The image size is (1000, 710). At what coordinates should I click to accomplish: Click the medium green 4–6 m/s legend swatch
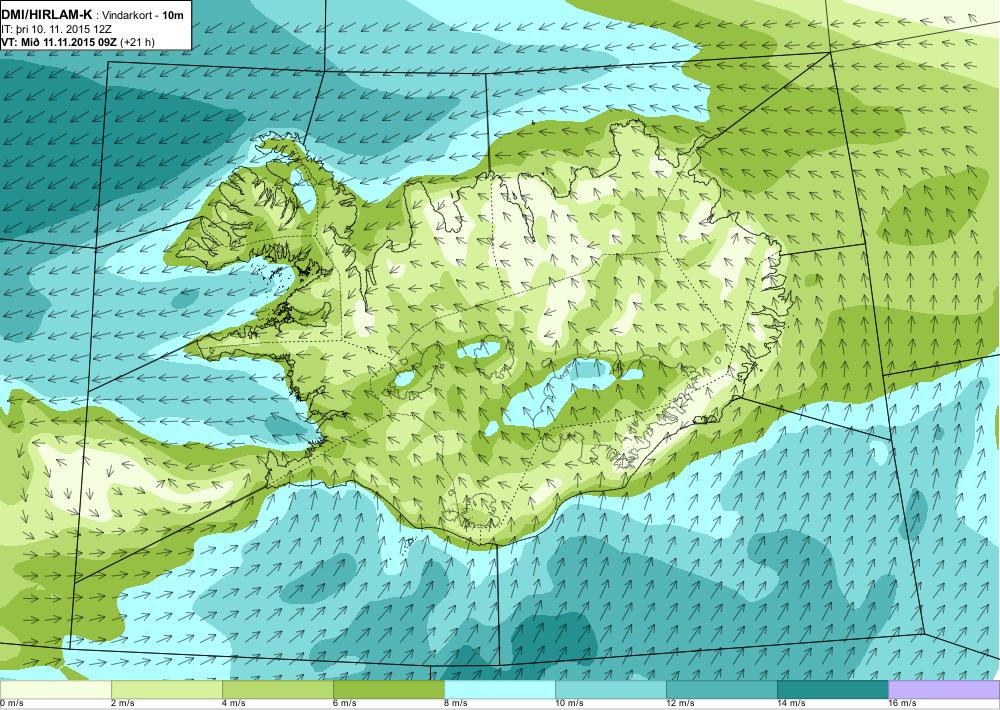(278, 690)
